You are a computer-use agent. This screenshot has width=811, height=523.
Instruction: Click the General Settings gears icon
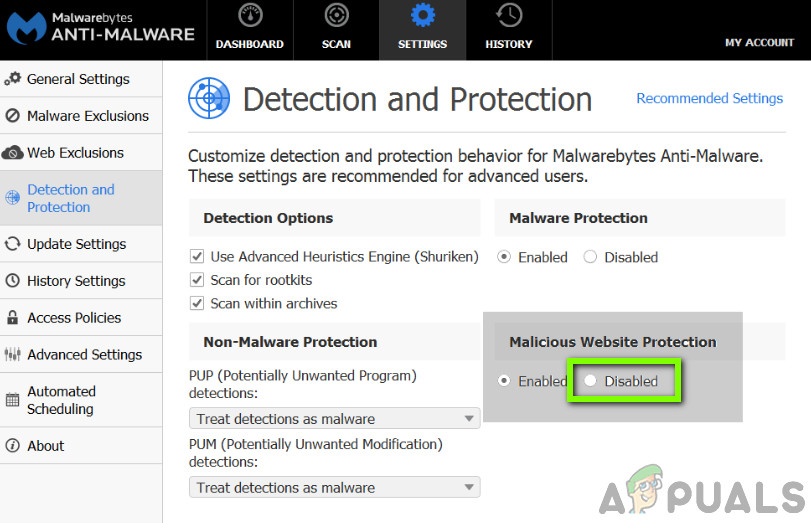click(13, 79)
